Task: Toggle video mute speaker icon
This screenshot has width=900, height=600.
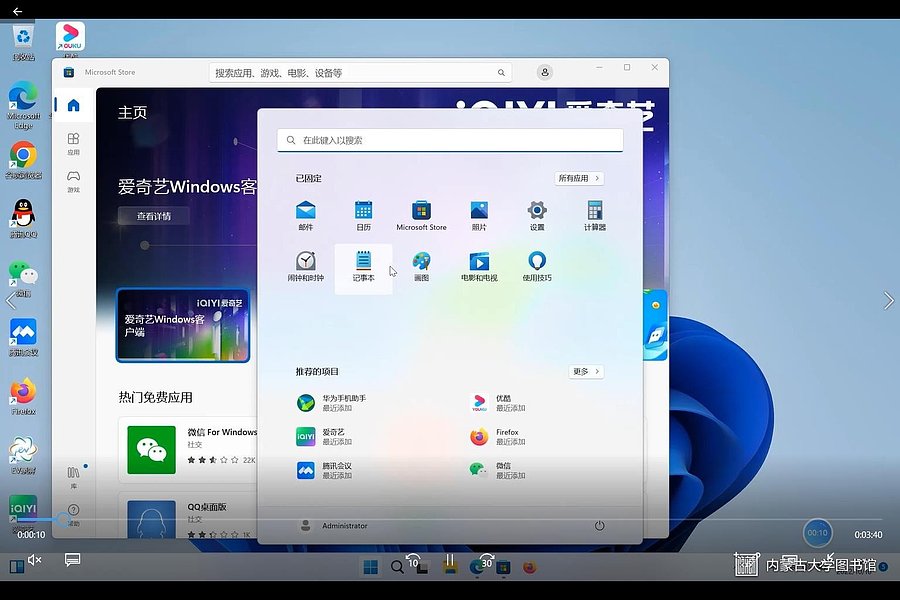Action: pos(35,560)
